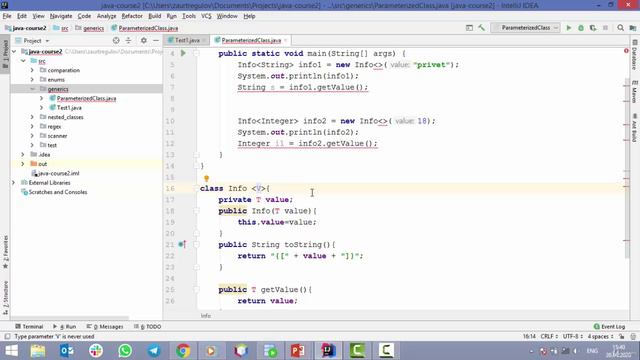
Task: Select java-course2.iml file
Action: [x=58, y=173]
